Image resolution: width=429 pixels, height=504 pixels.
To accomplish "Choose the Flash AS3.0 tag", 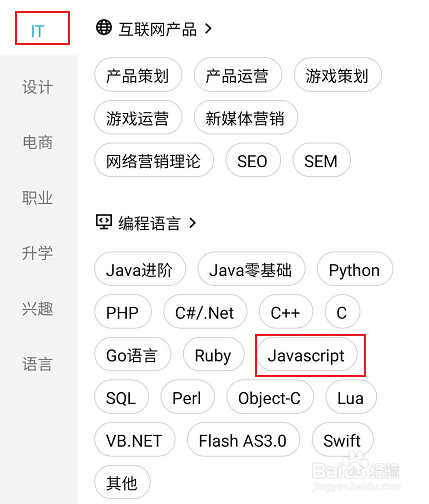I will (243, 440).
